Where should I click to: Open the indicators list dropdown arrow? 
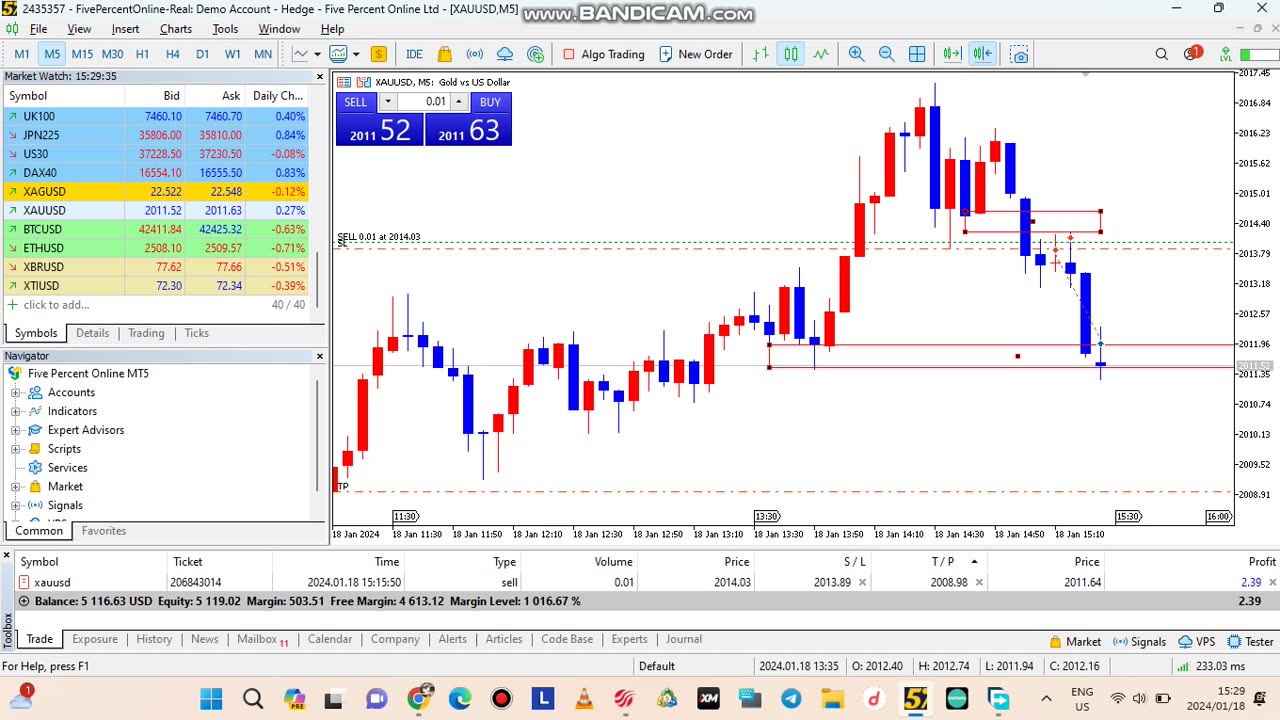pyautogui.click(x=356, y=54)
